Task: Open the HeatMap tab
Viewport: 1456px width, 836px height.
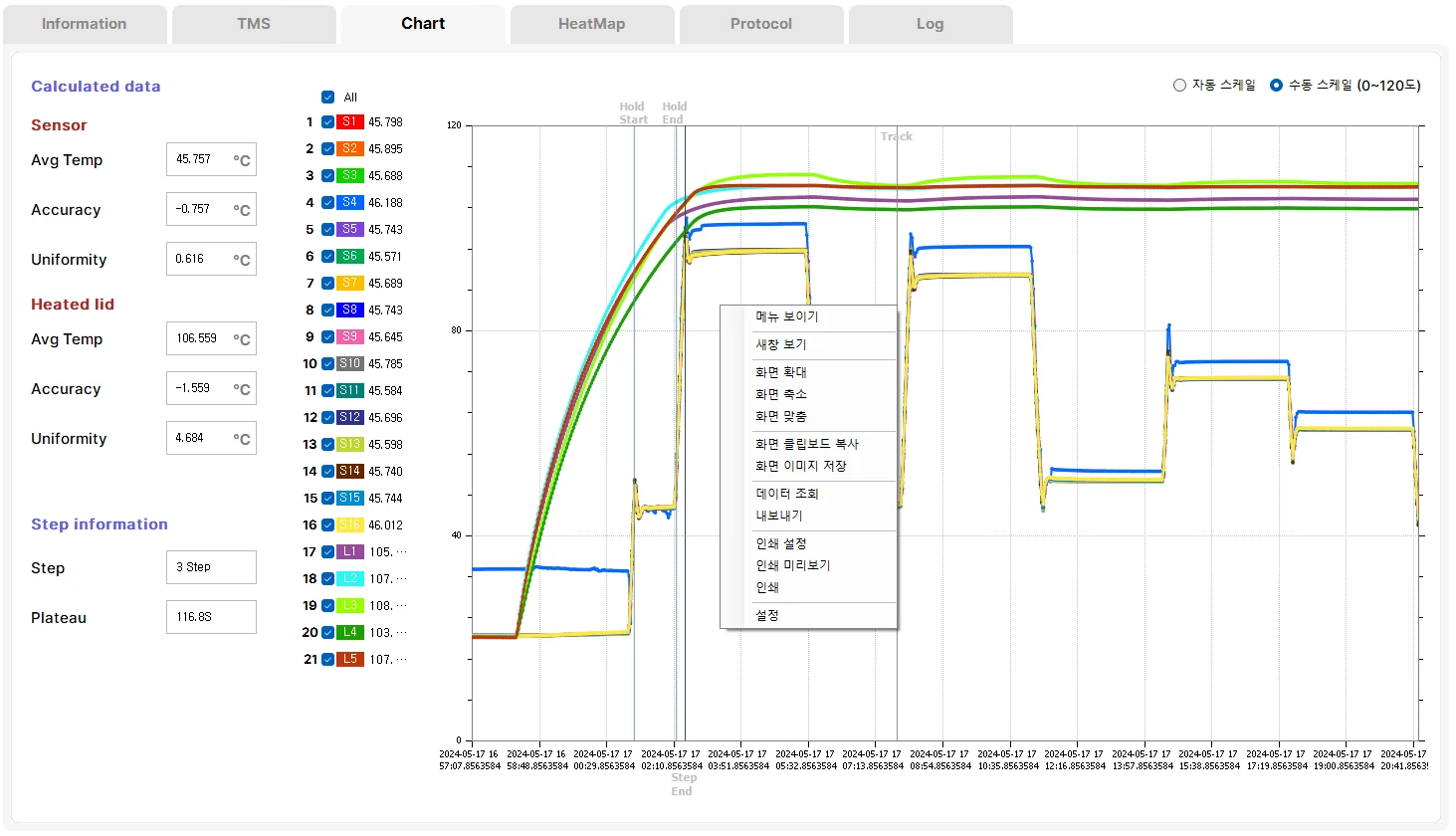Action: (592, 24)
